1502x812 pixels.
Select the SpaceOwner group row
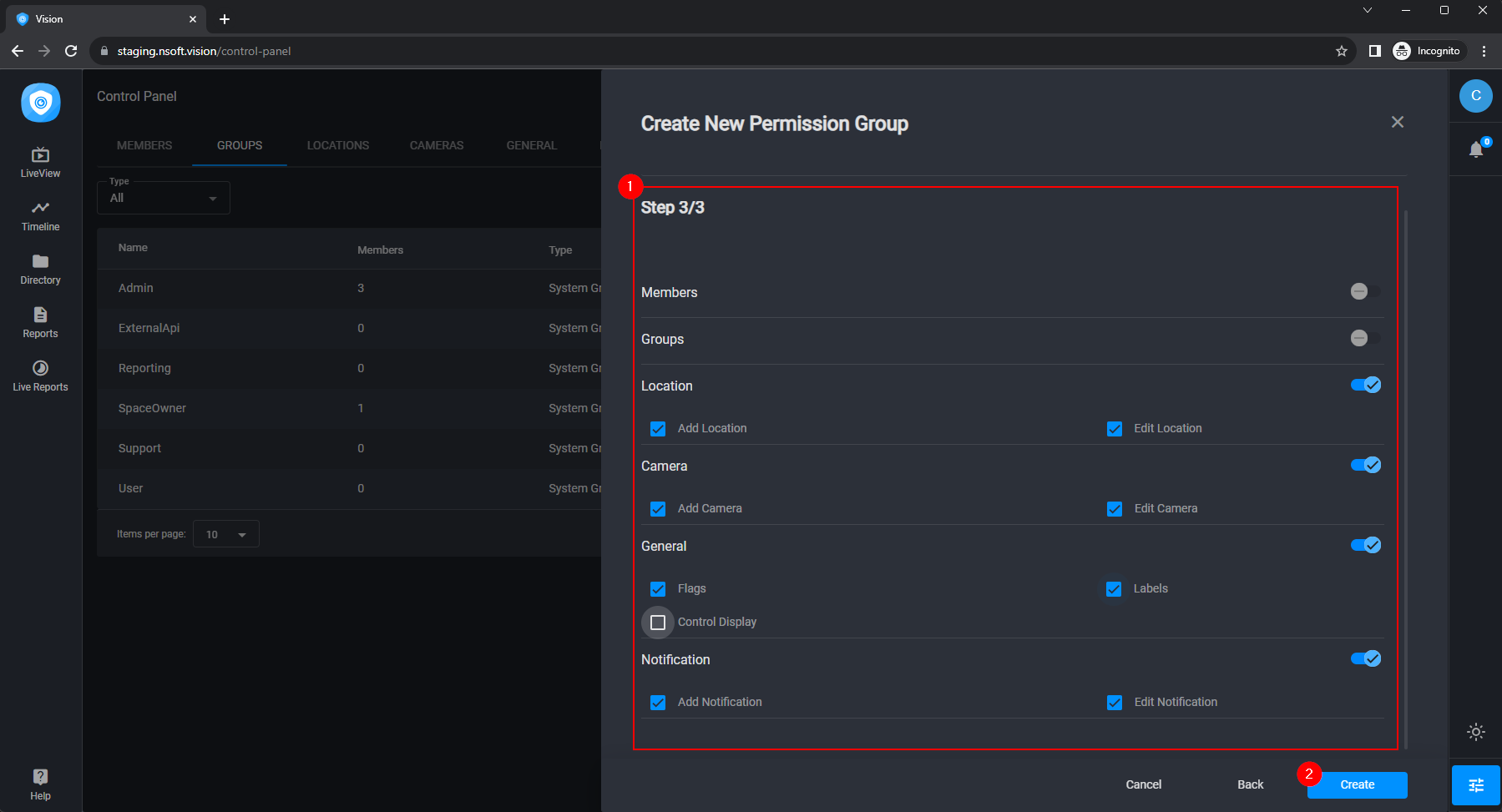[x=349, y=408]
